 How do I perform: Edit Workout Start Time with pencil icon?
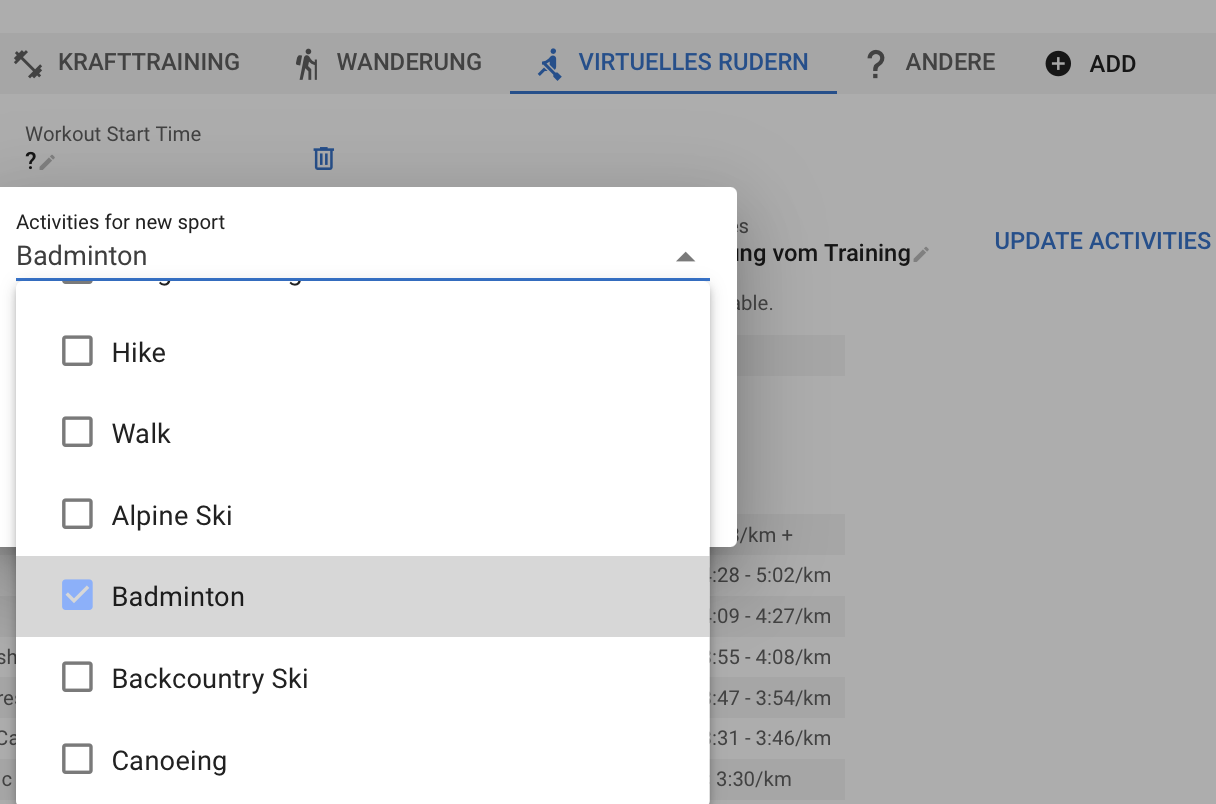tap(47, 161)
